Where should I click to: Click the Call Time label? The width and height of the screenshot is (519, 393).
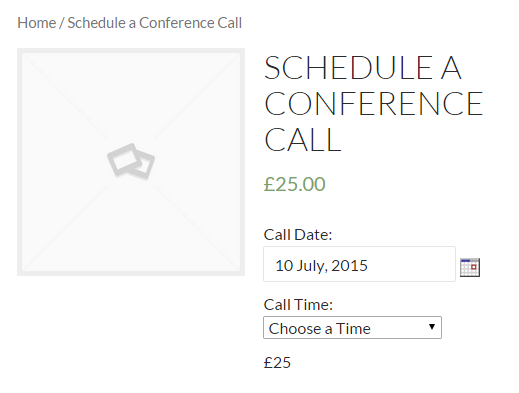click(298, 305)
